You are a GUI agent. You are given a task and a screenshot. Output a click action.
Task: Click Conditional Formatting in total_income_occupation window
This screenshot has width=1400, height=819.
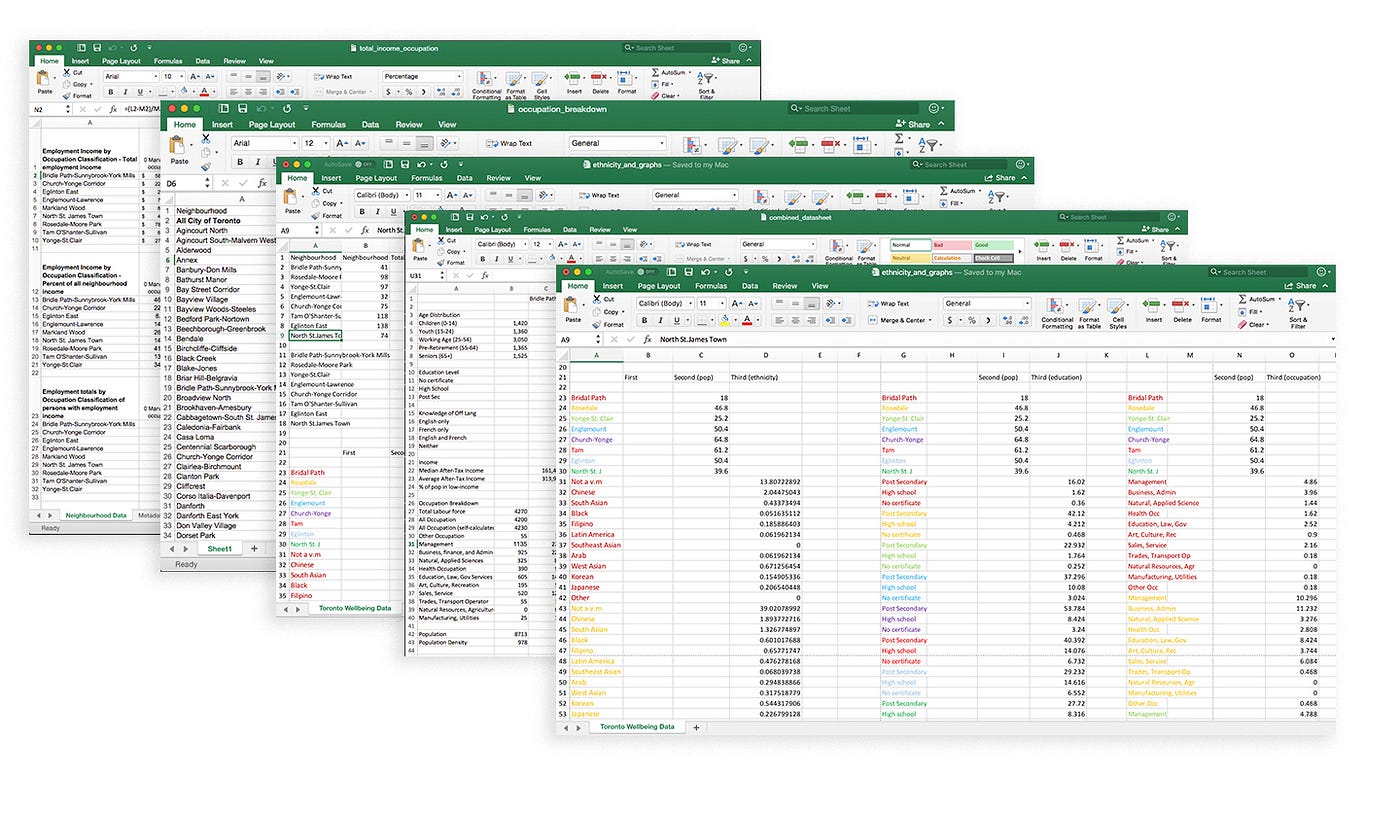click(486, 85)
